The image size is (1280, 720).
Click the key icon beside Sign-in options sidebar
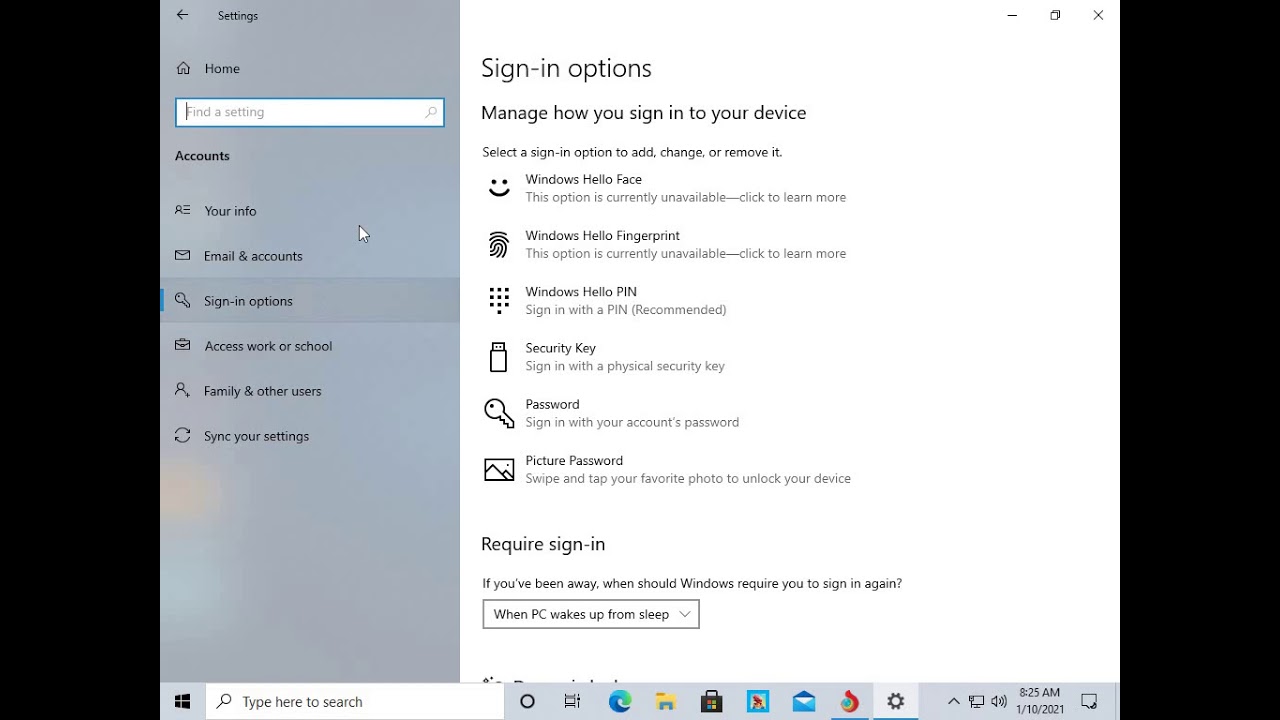[x=183, y=300]
